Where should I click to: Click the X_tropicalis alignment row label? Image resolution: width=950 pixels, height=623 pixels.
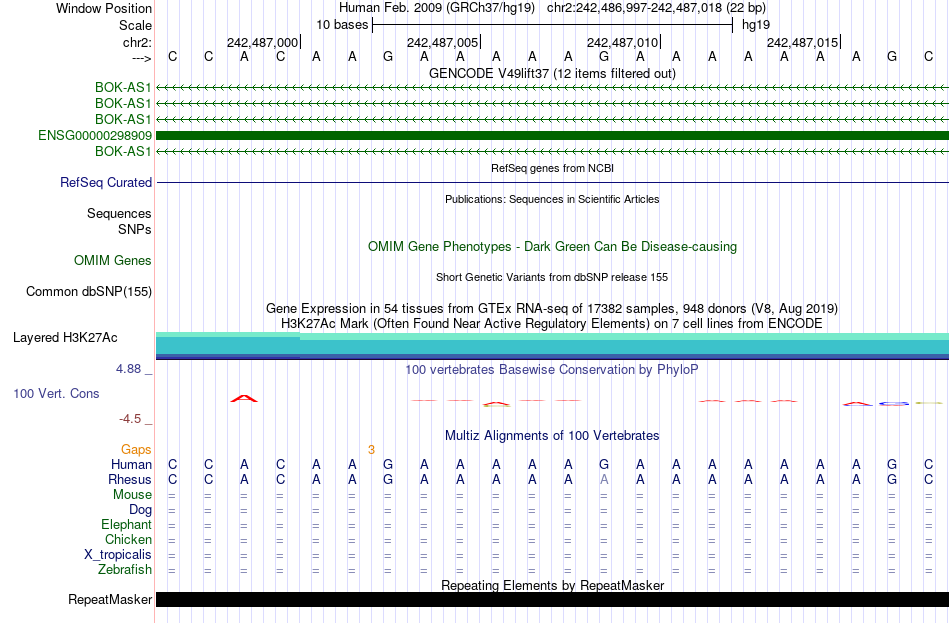(x=118, y=555)
